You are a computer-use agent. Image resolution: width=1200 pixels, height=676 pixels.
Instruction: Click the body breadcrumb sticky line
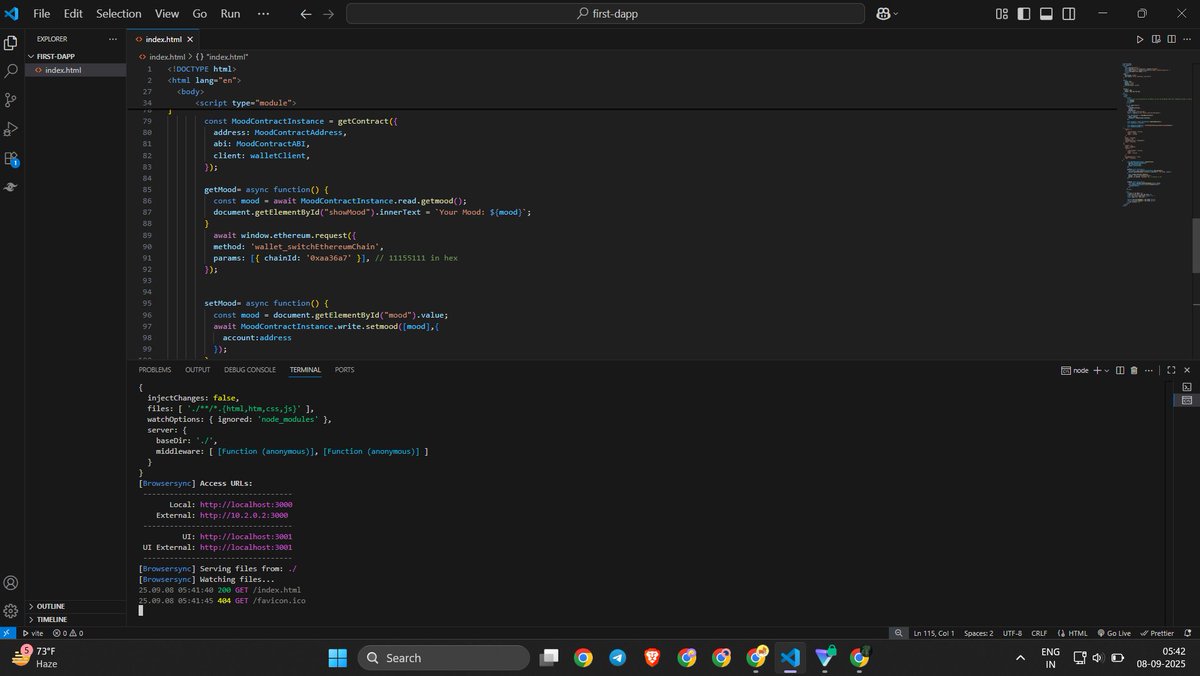(x=191, y=91)
